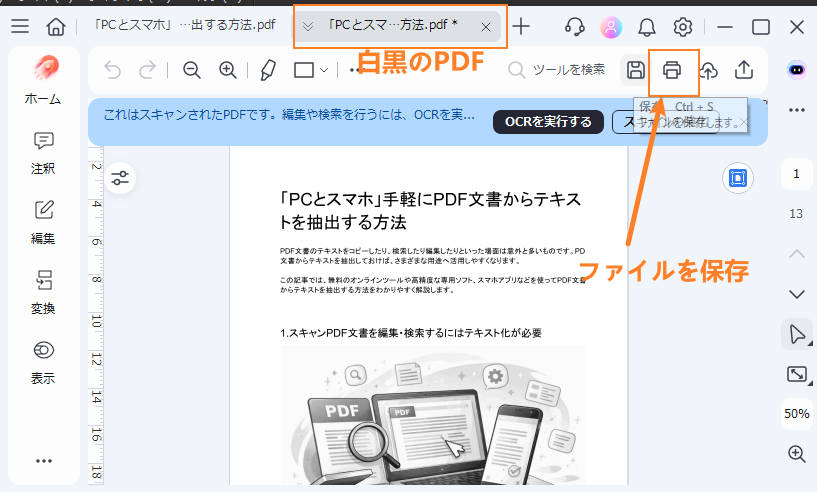Expand the shape tool dropdown arrow
817x492 pixels.
[324, 70]
